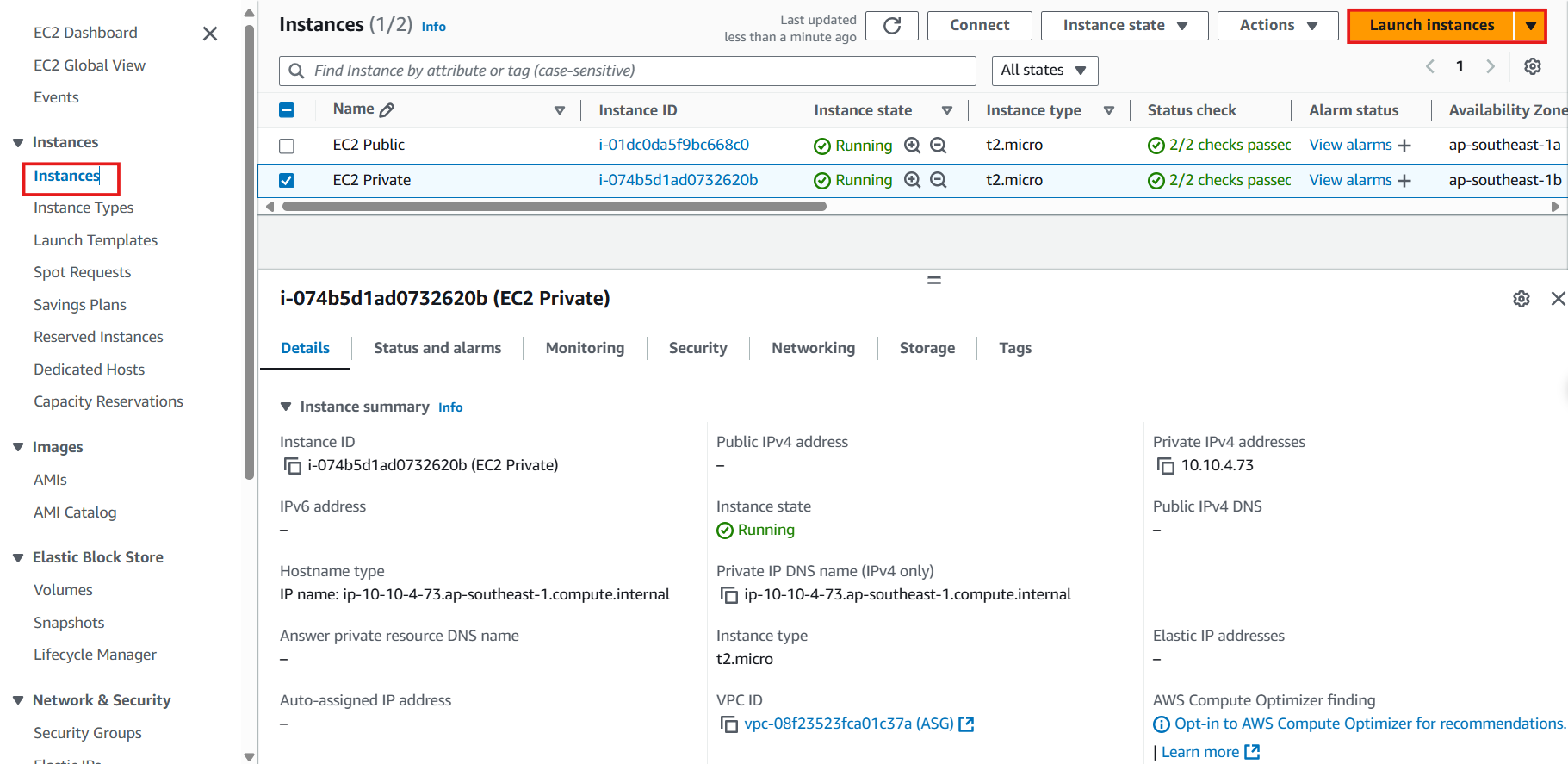Image resolution: width=1568 pixels, height=764 pixels.
Task: Open EC2 Dashboard in sidebar
Action: pos(85,33)
